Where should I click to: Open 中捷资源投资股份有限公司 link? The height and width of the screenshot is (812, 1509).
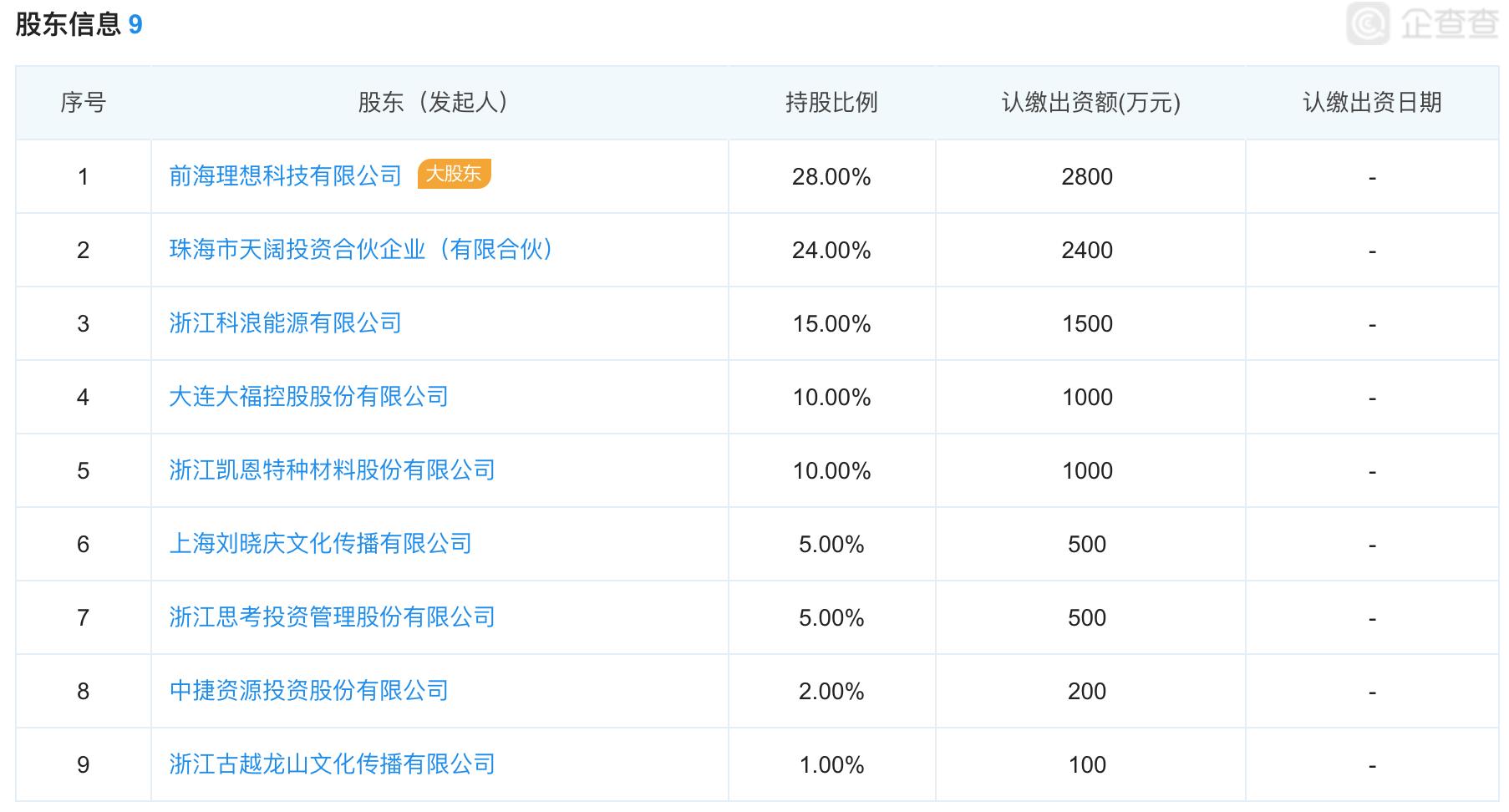[309, 691]
